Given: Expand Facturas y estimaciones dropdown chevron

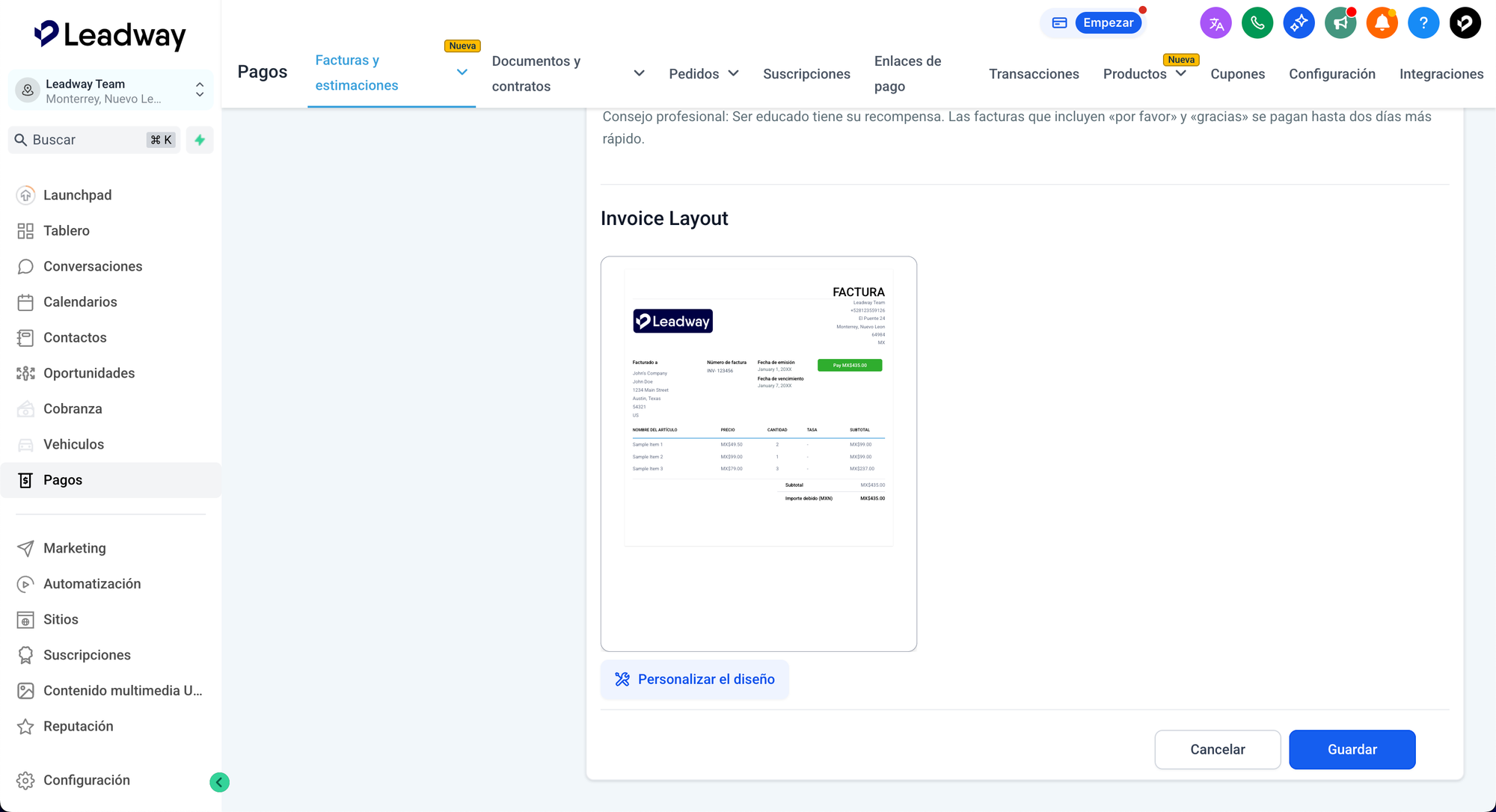Looking at the screenshot, I should pyautogui.click(x=462, y=73).
